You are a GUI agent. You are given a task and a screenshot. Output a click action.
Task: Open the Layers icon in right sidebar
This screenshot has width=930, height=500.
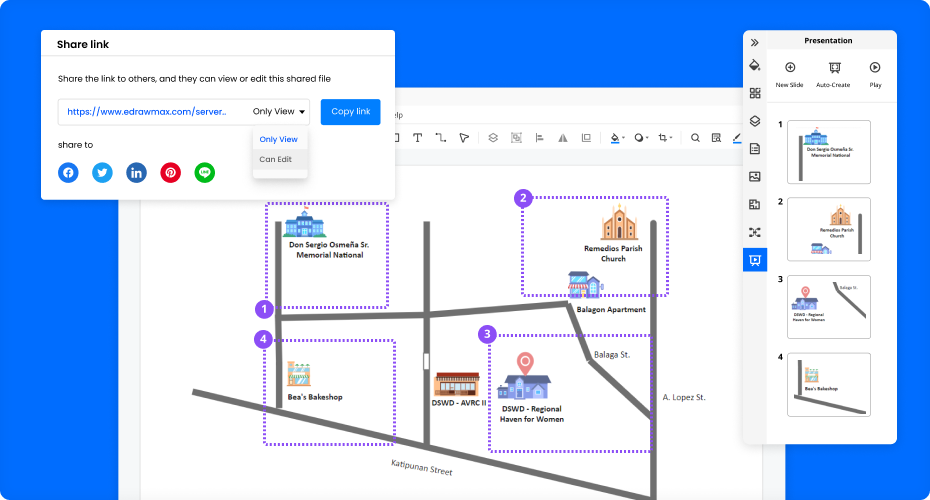[x=755, y=121]
